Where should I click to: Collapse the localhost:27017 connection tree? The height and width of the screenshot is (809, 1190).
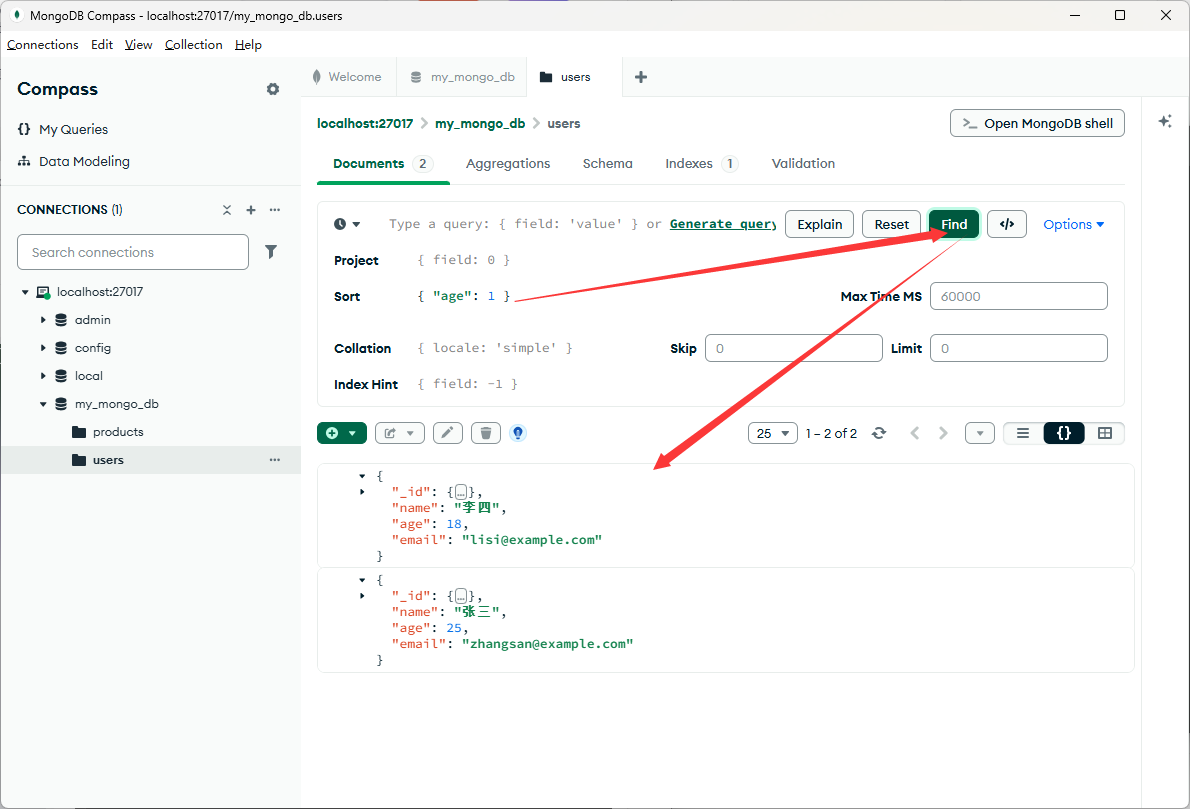click(x=25, y=292)
